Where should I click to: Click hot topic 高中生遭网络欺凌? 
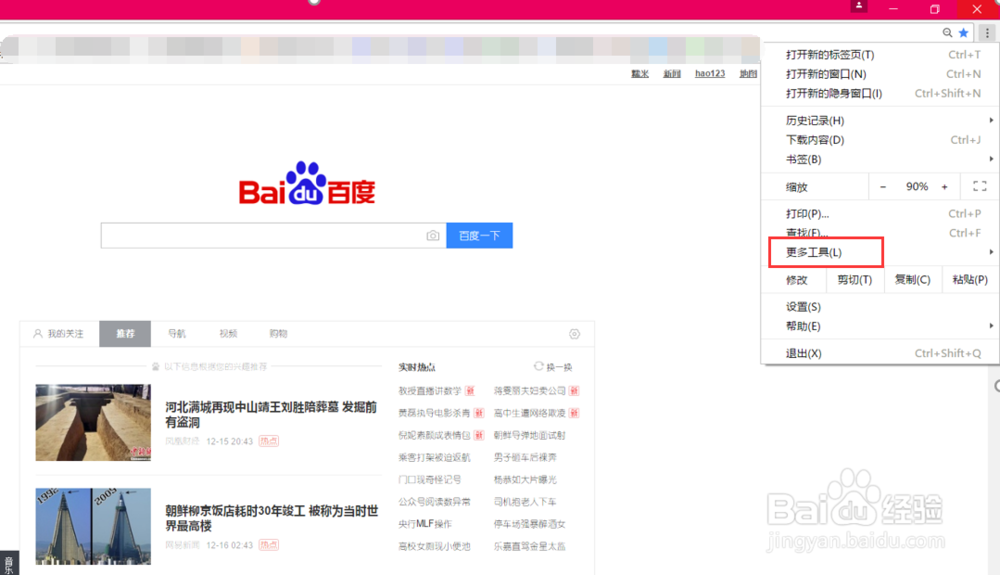pyautogui.click(x=530, y=413)
